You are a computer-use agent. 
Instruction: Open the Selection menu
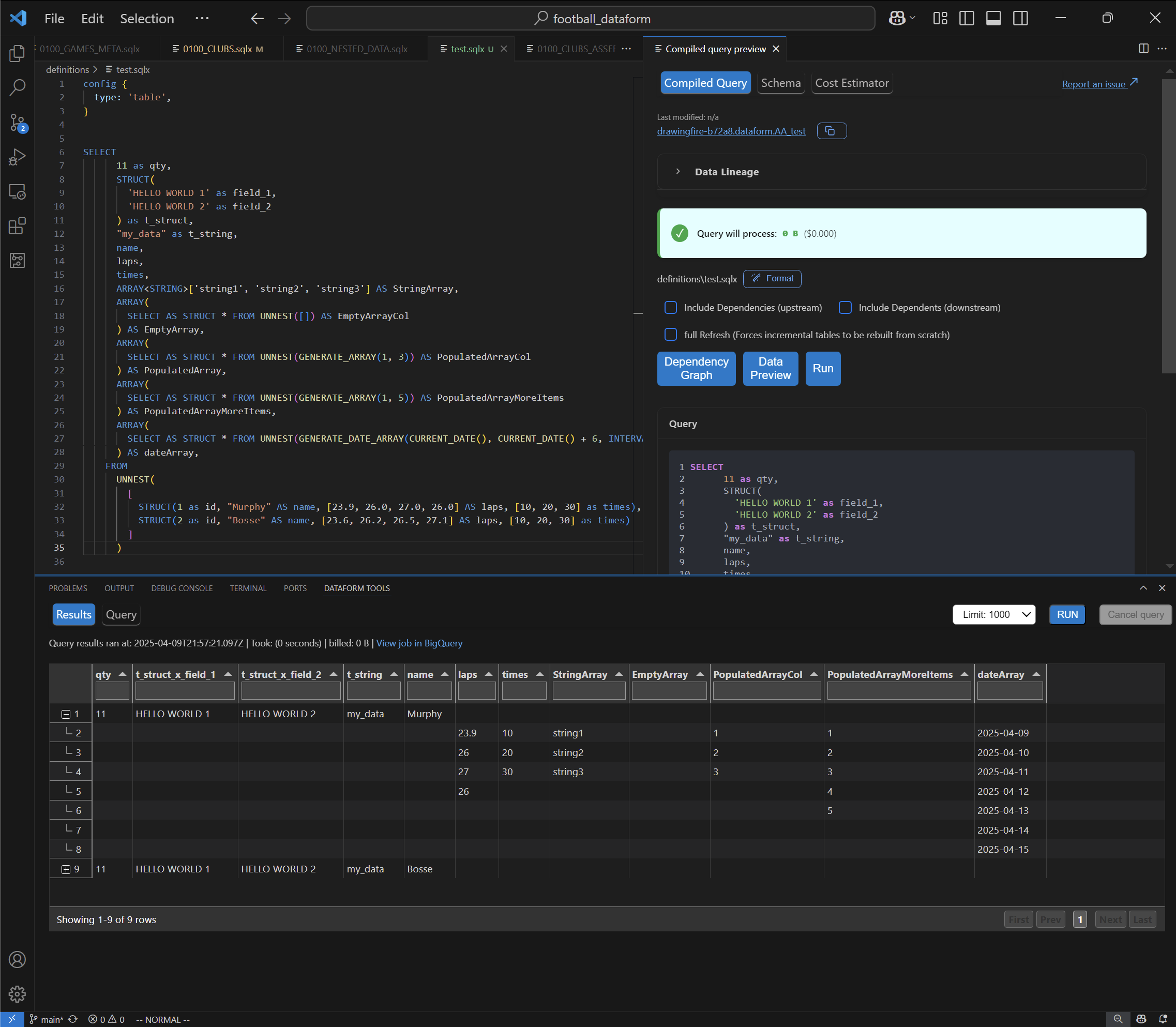tap(147, 19)
